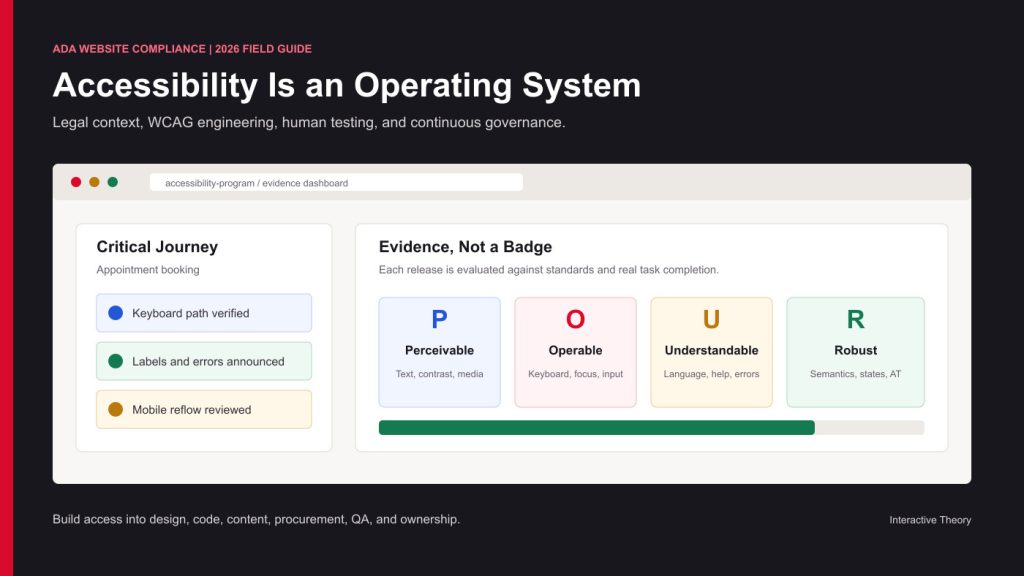Click the Legal context, WCAG engineering subtitle

pos(309,123)
